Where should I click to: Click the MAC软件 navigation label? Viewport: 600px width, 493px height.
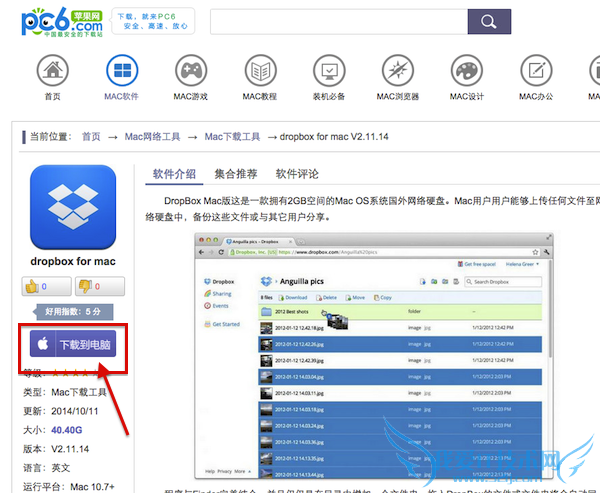[122, 96]
